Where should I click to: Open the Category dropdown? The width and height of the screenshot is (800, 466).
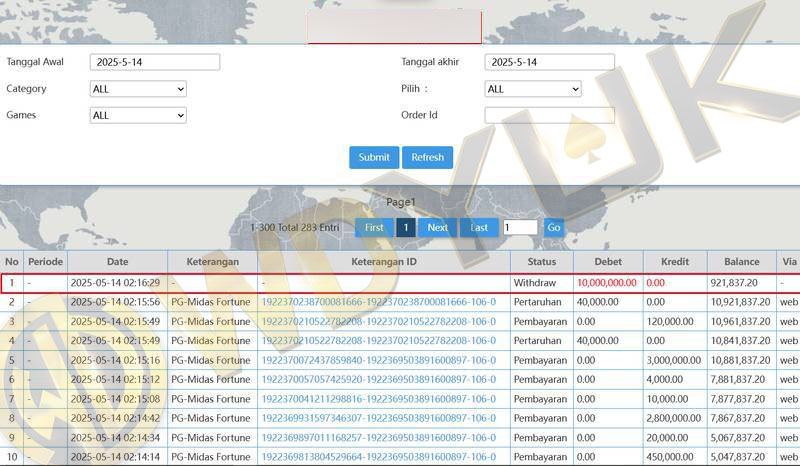click(x=138, y=89)
